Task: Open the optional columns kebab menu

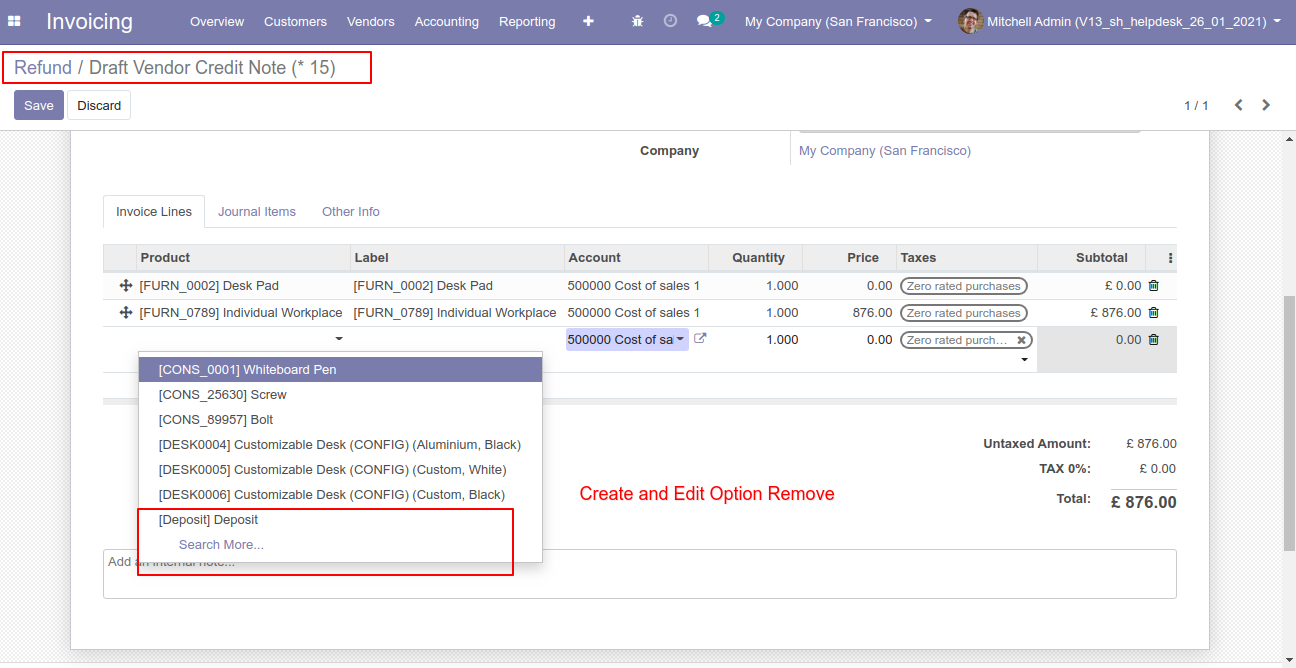Action: (1170, 258)
